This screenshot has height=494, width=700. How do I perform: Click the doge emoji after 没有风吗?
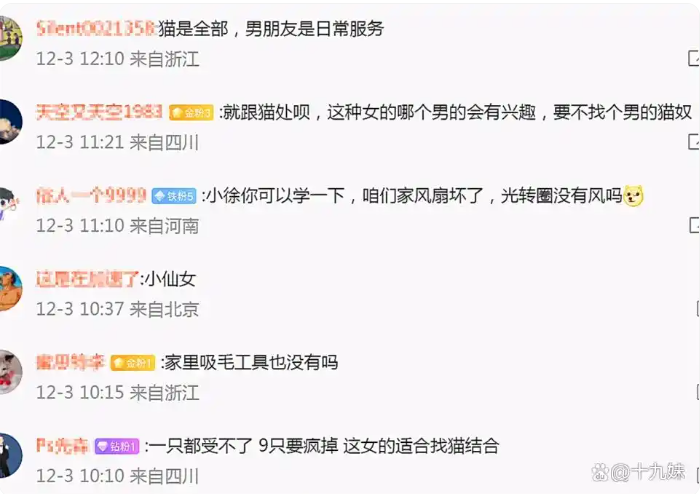633,196
